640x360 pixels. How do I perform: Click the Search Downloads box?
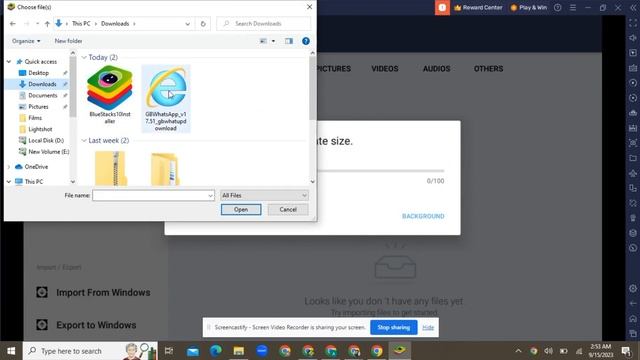click(264, 24)
